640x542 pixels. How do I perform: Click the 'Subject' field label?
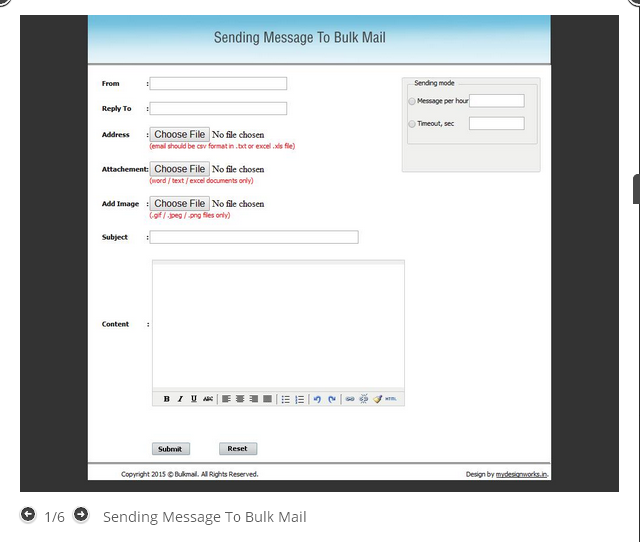tap(115, 237)
